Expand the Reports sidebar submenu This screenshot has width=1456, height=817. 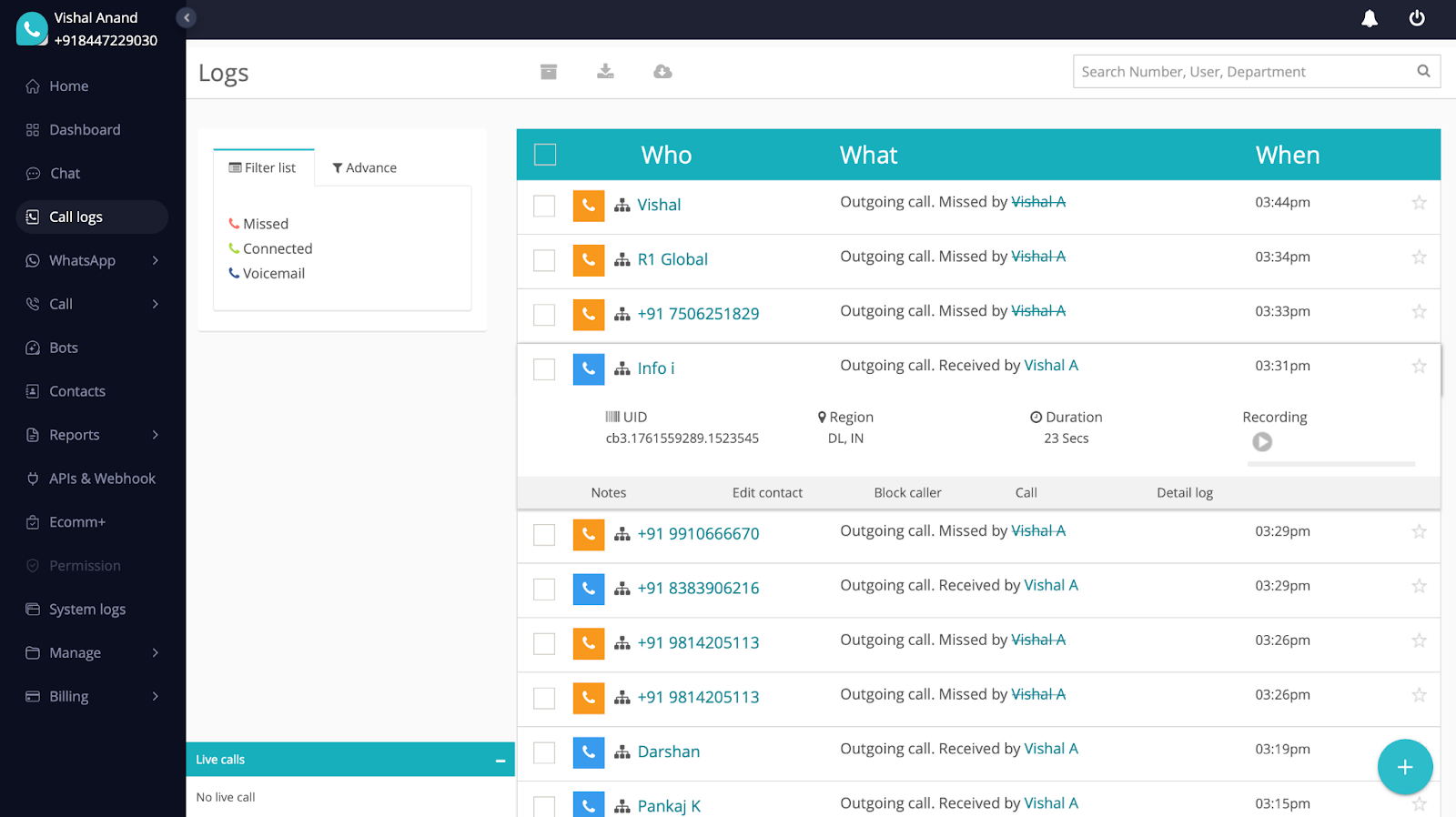click(156, 435)
